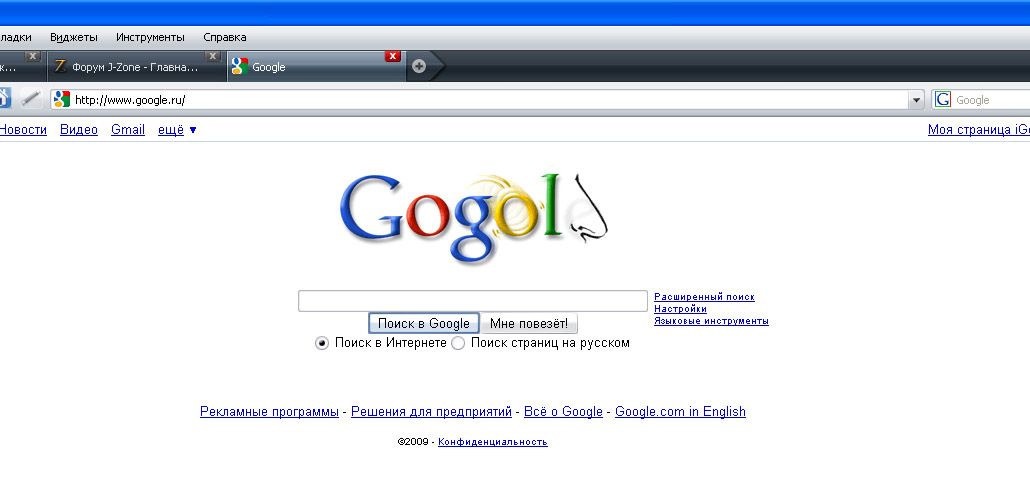
Task: Click the Мне повезёт! button
Action: [529, 323]
